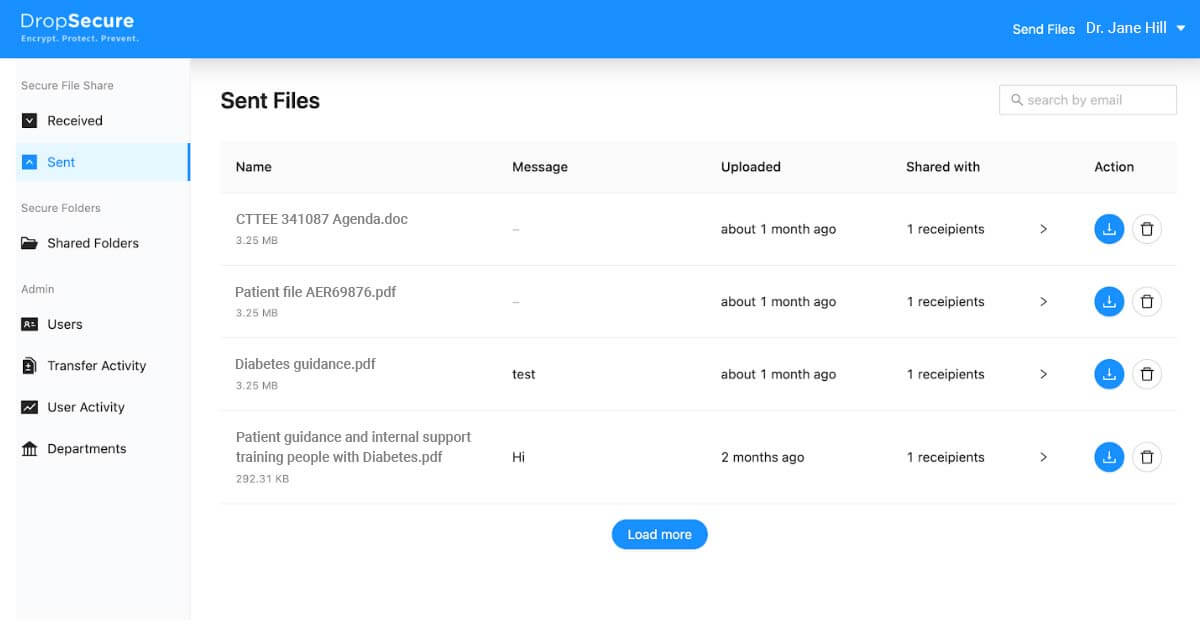Delete the CTTEE 341087 Agenda.doc entry

click(x=1147, y=229)
